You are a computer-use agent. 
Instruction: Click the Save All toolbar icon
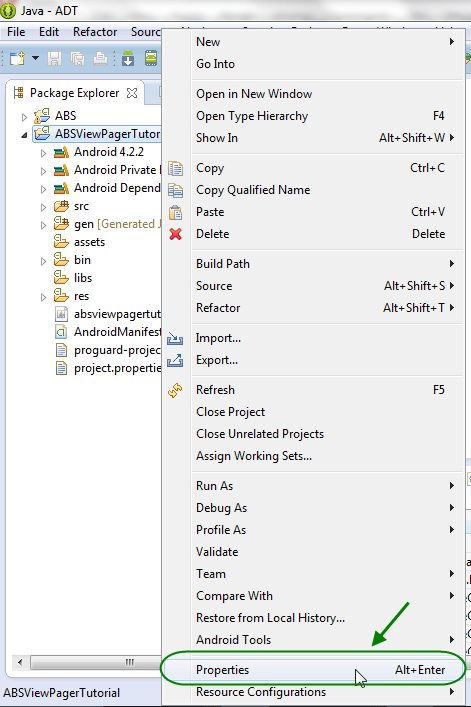[78, 59]
